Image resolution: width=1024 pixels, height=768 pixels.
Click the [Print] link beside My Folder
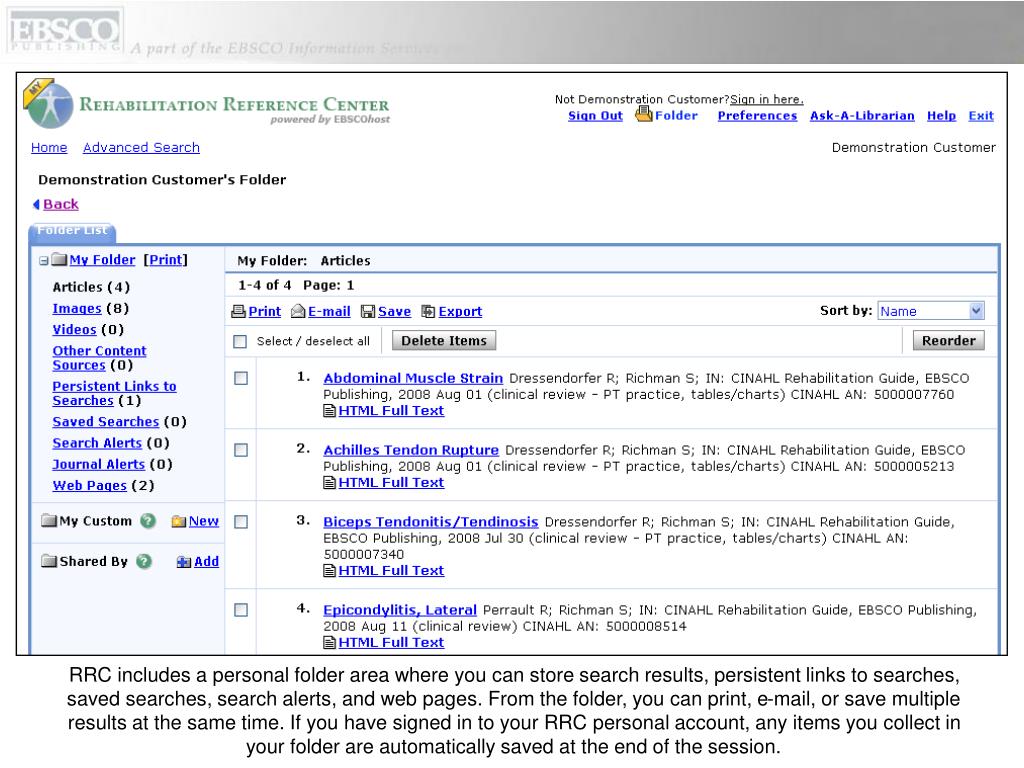click(166, 260)
